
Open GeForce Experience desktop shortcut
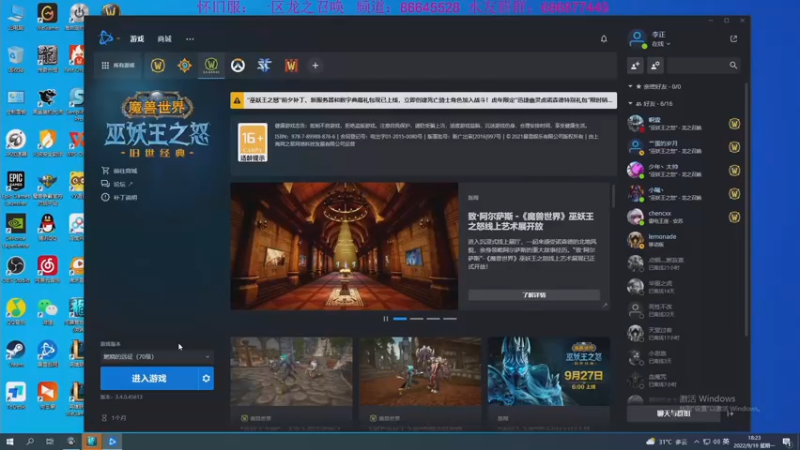(16, 231)
